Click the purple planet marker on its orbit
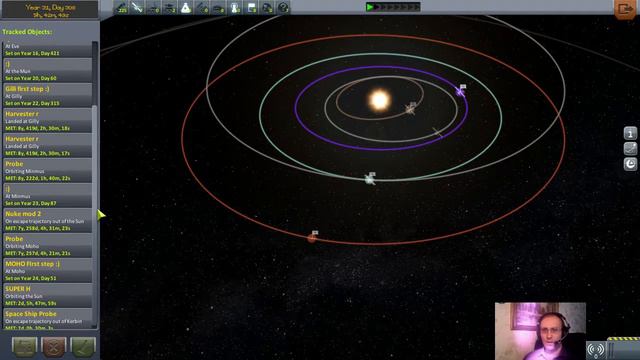This screenshot has height=360, width=640. pyautogui.click(x=460, y=91)
